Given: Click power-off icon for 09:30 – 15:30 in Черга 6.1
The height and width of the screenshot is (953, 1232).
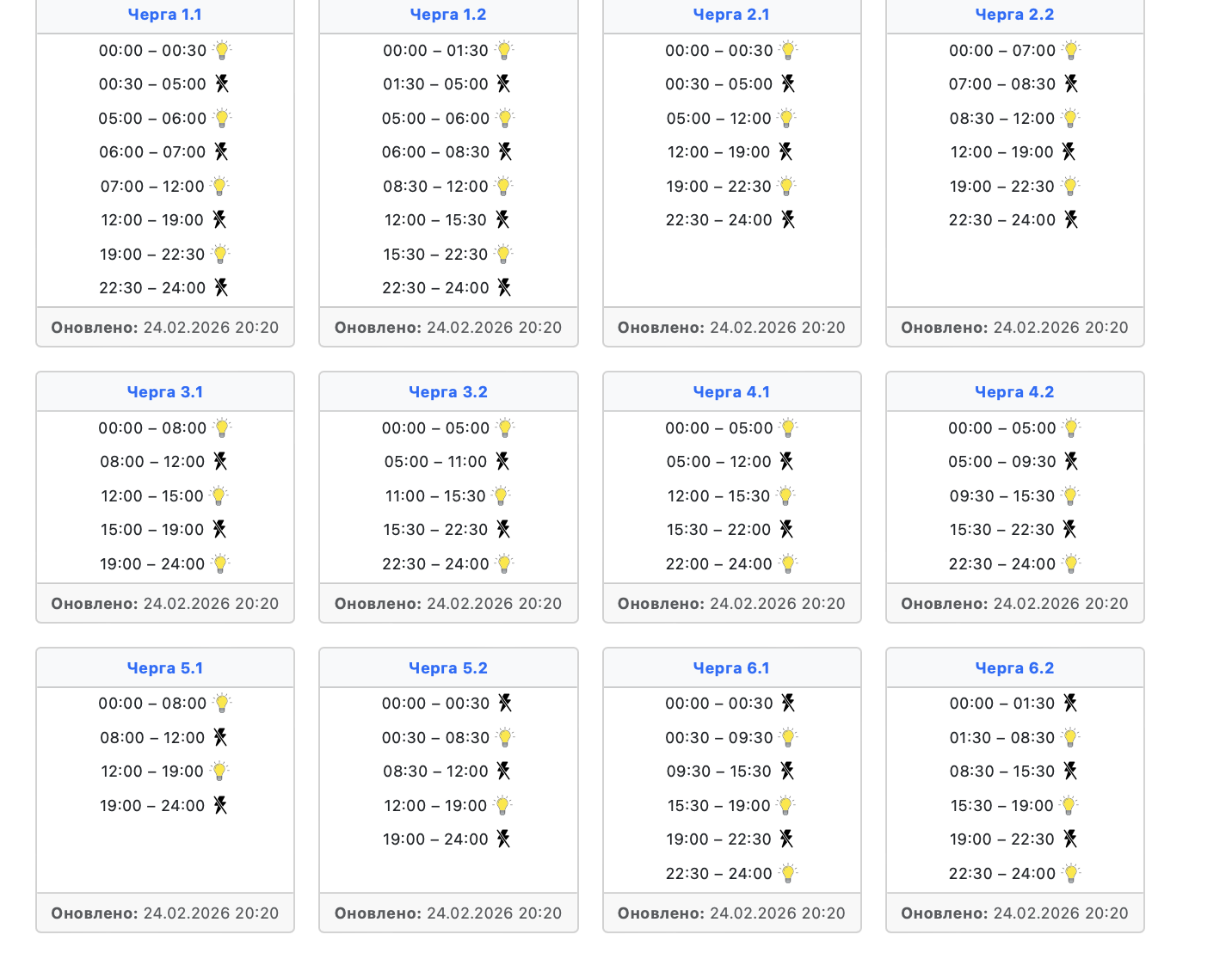Looking at the screenshot, I should click(786, 772).
